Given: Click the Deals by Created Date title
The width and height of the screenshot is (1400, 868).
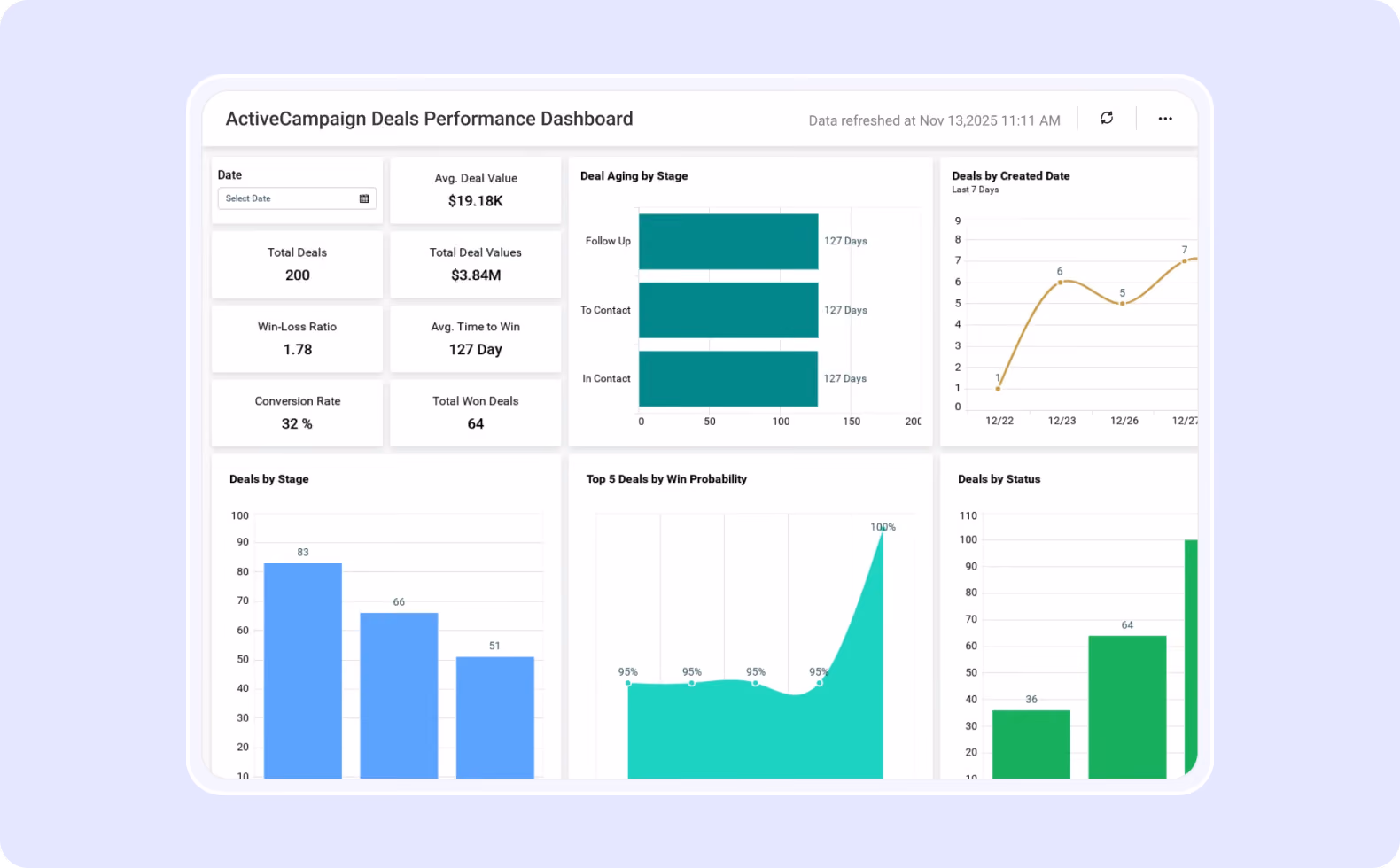Looking at the screenshot, I should tap(1011, 176).
